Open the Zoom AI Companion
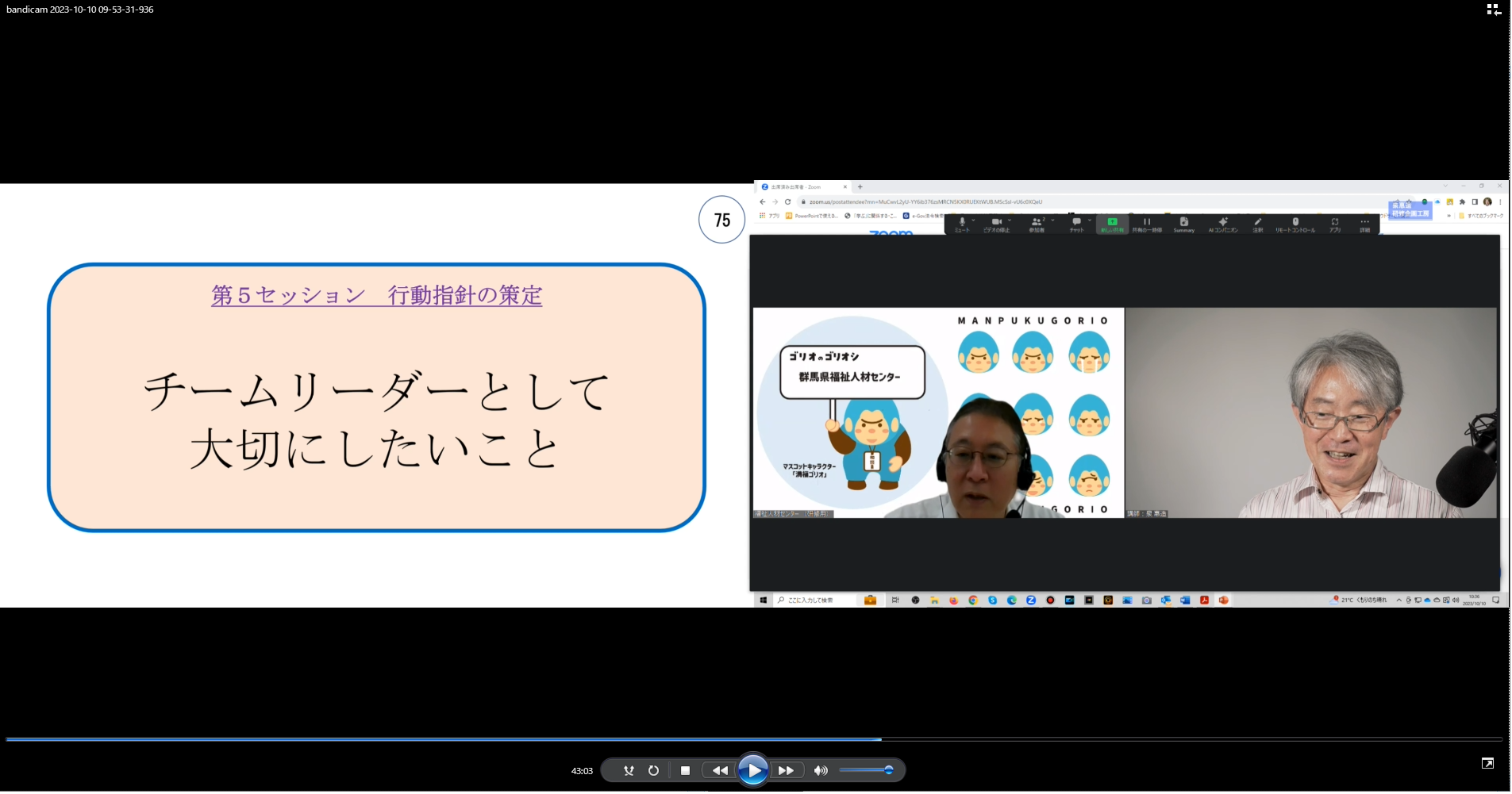Image resolution: width=1512 pixels, height=794 pixels. coord(1223,224)
